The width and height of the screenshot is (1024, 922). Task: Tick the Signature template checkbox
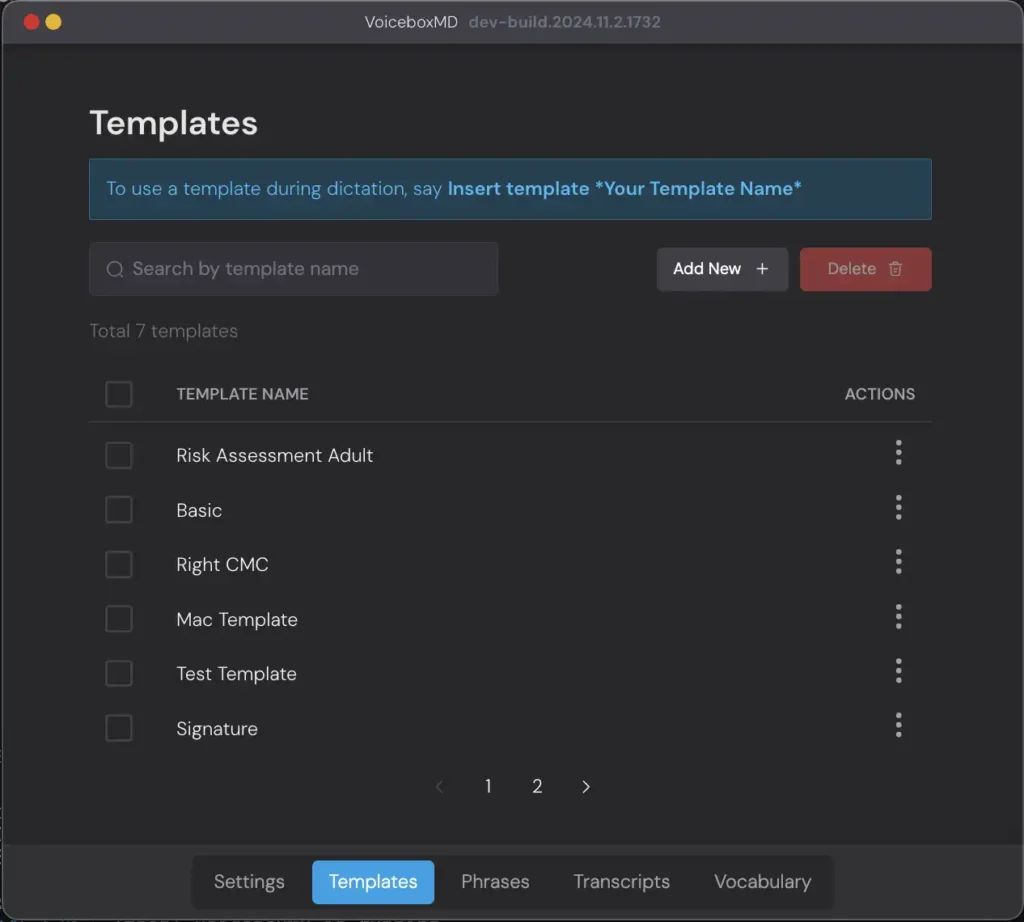pyautogui.click(x=119, y=728)
